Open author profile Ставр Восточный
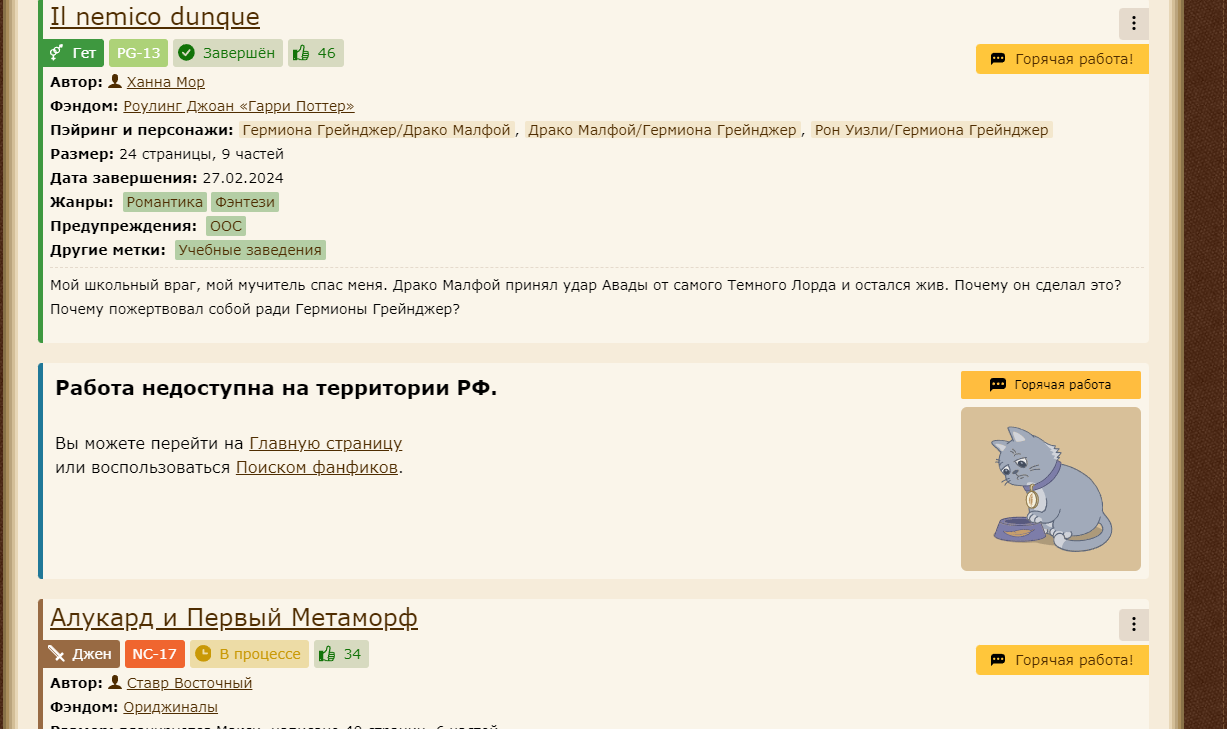 (x=189, y=683)
